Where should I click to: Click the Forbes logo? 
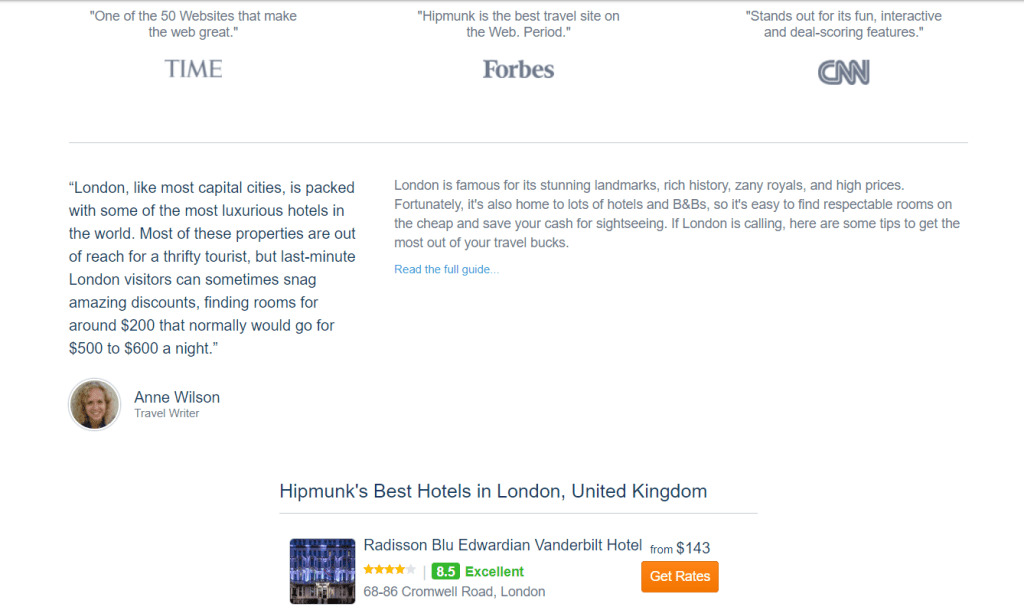tap(519, 69)
